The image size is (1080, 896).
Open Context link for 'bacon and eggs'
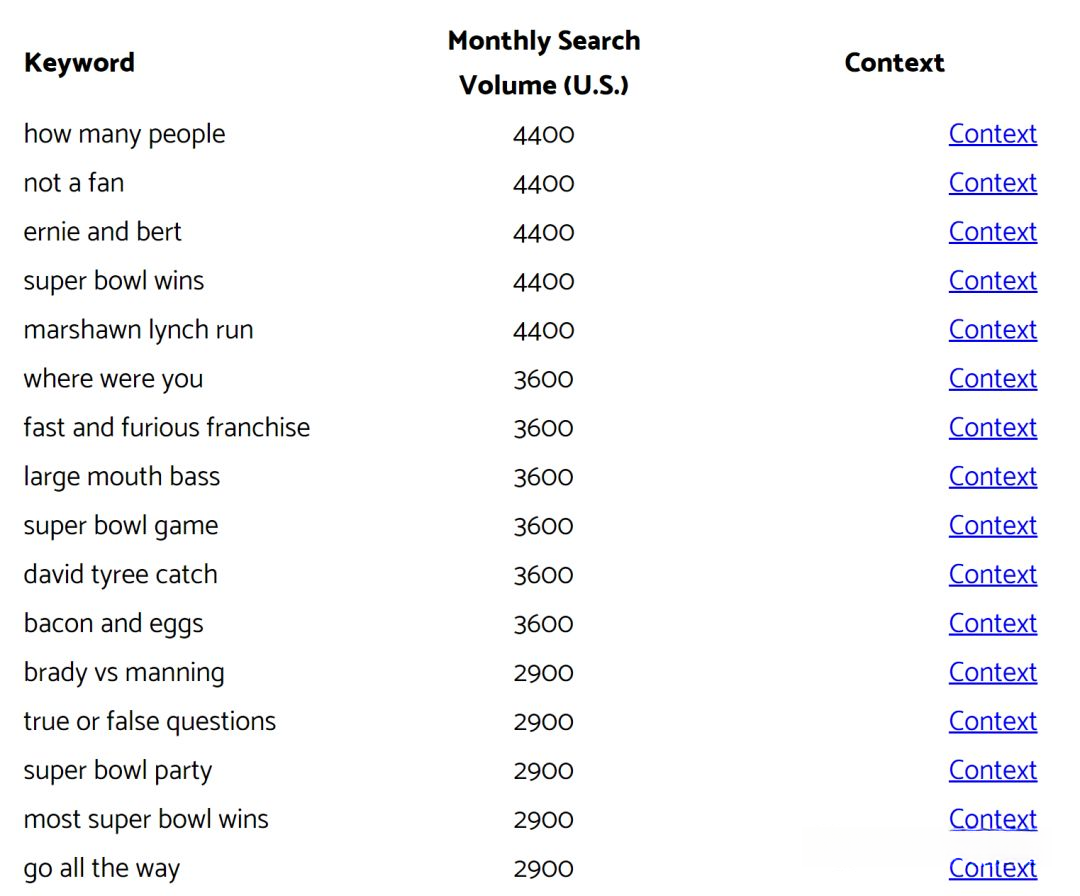point(992,624)
